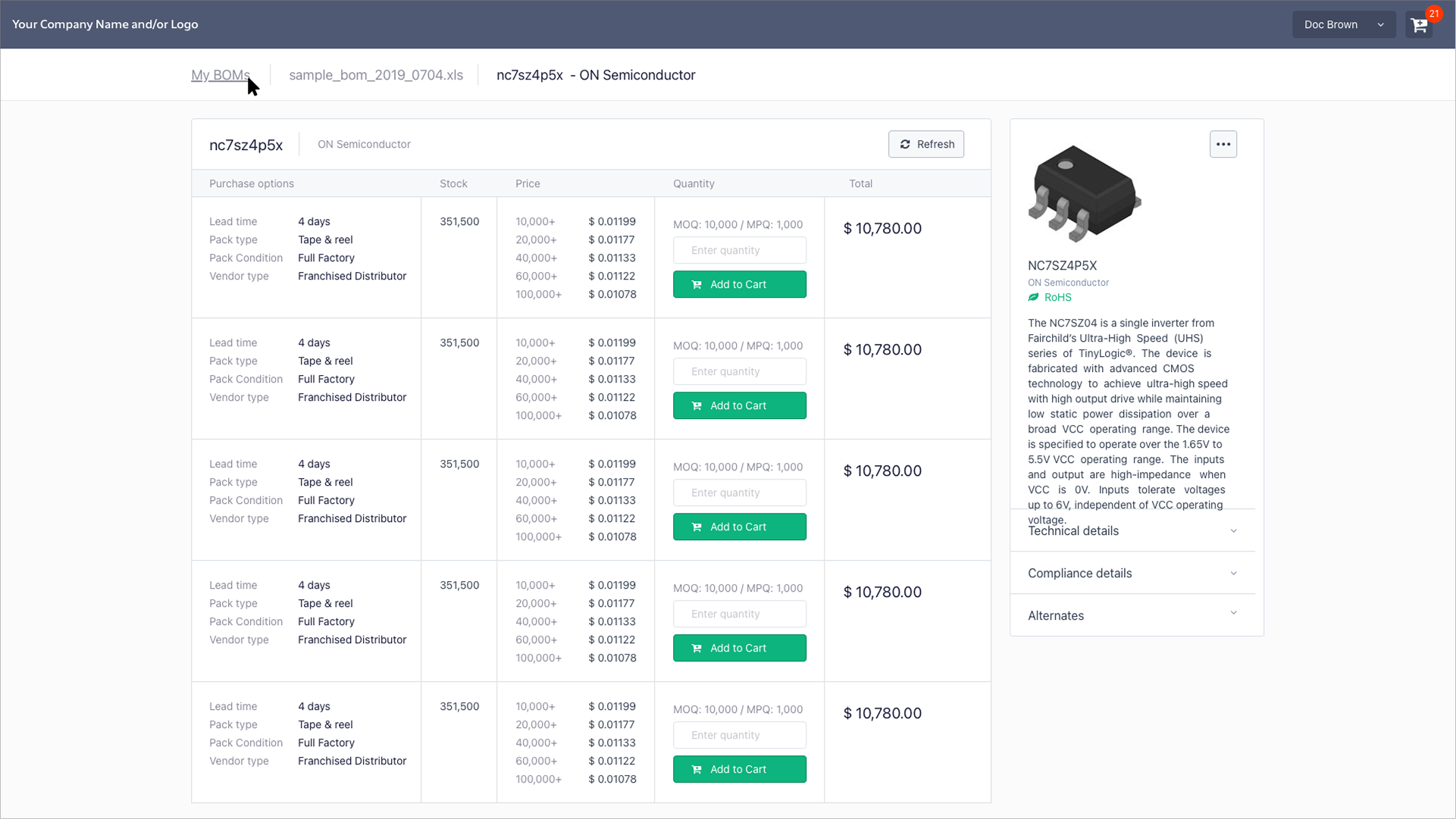Add the first purchase option to cart

739,284
